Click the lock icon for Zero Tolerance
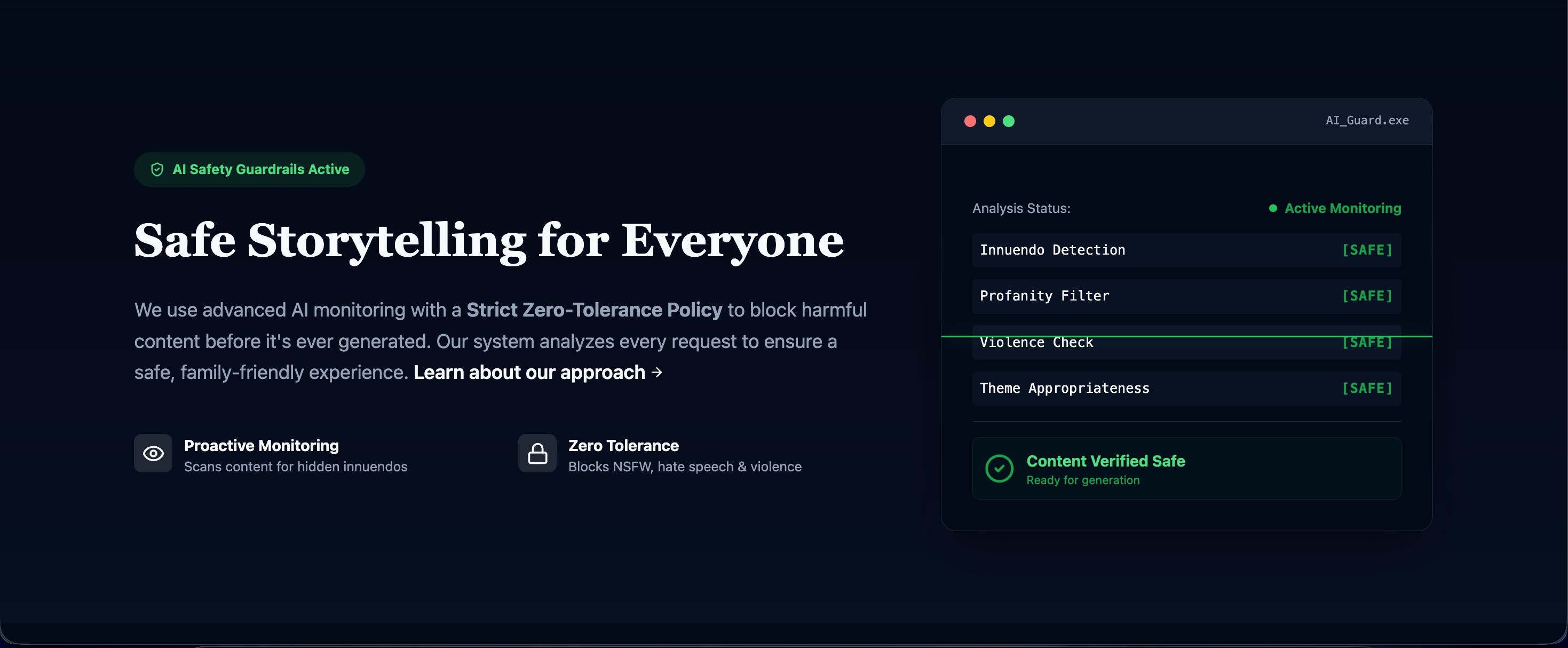This screenshot has height=648, width=1568. (x=537, y=453)
